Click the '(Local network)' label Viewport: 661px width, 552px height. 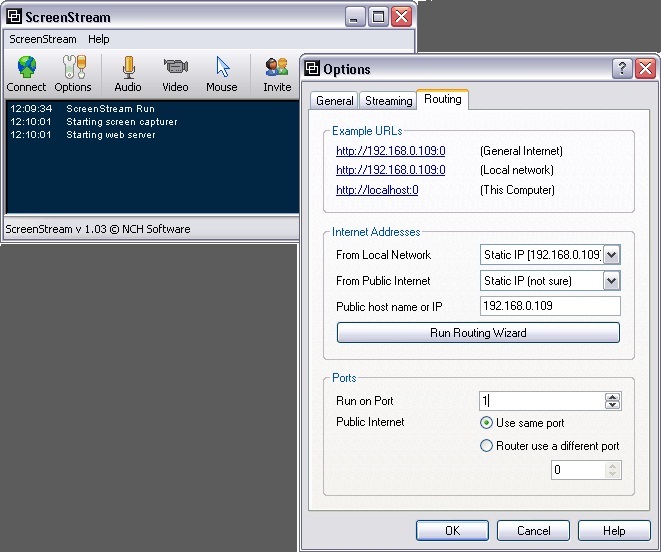click(517, 170)
